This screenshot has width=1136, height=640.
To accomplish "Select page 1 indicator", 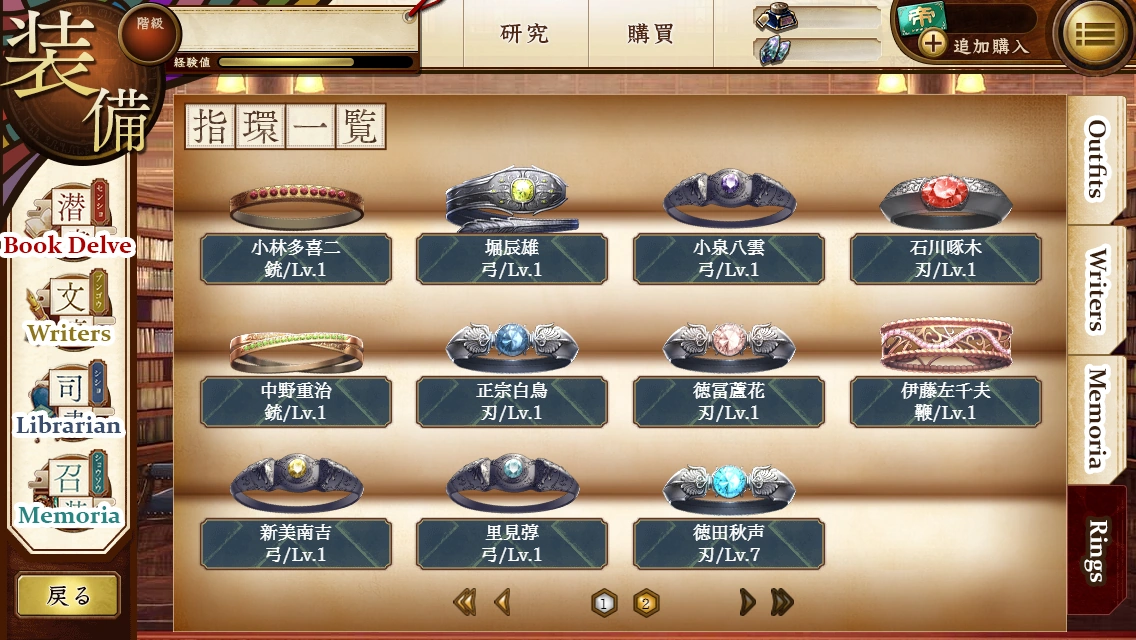I will click(x=604, y=603).
